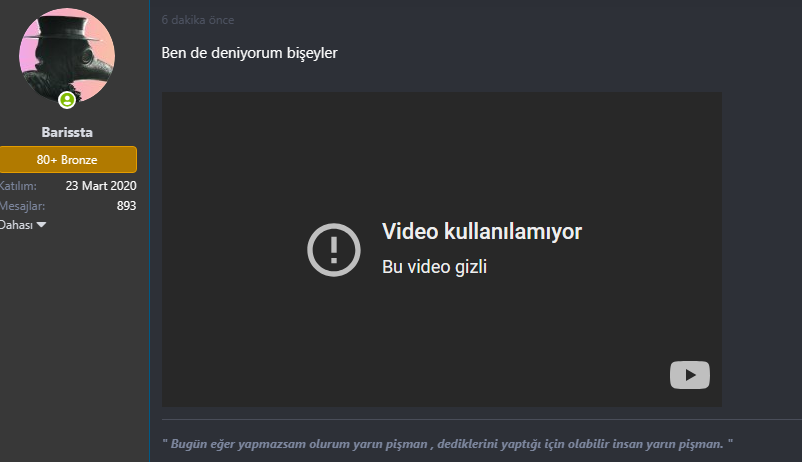Click the 893 message count
The image size is (802, 462).
(x=126, y=206)
